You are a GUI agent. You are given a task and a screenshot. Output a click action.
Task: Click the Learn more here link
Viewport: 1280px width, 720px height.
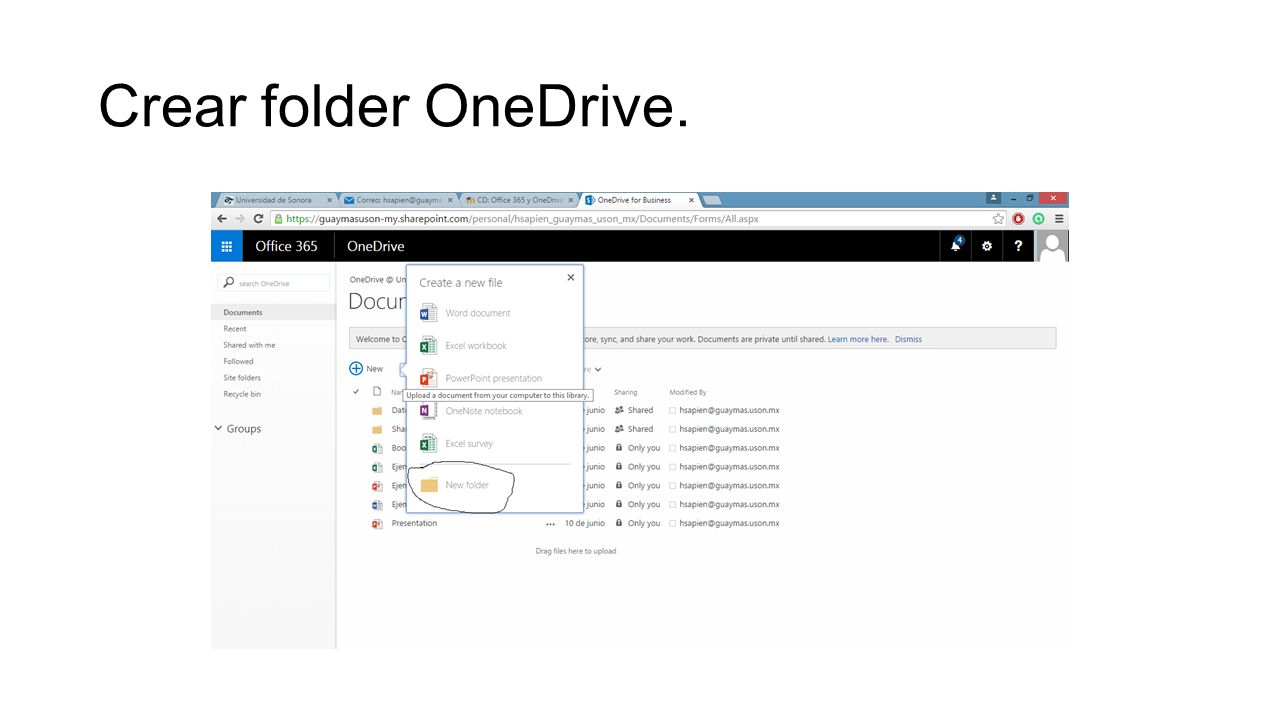[858, 339]
